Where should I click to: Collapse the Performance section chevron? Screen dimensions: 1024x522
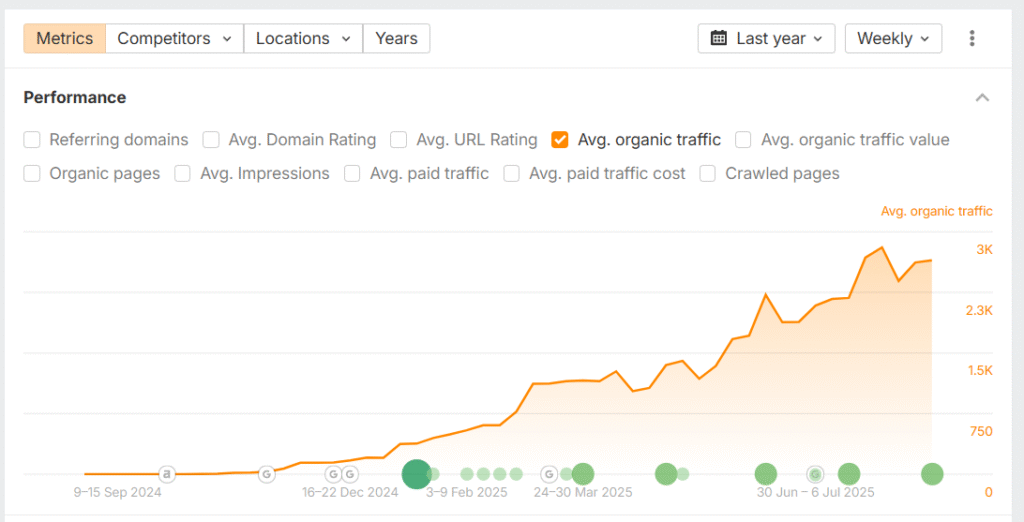click(982, 98)
